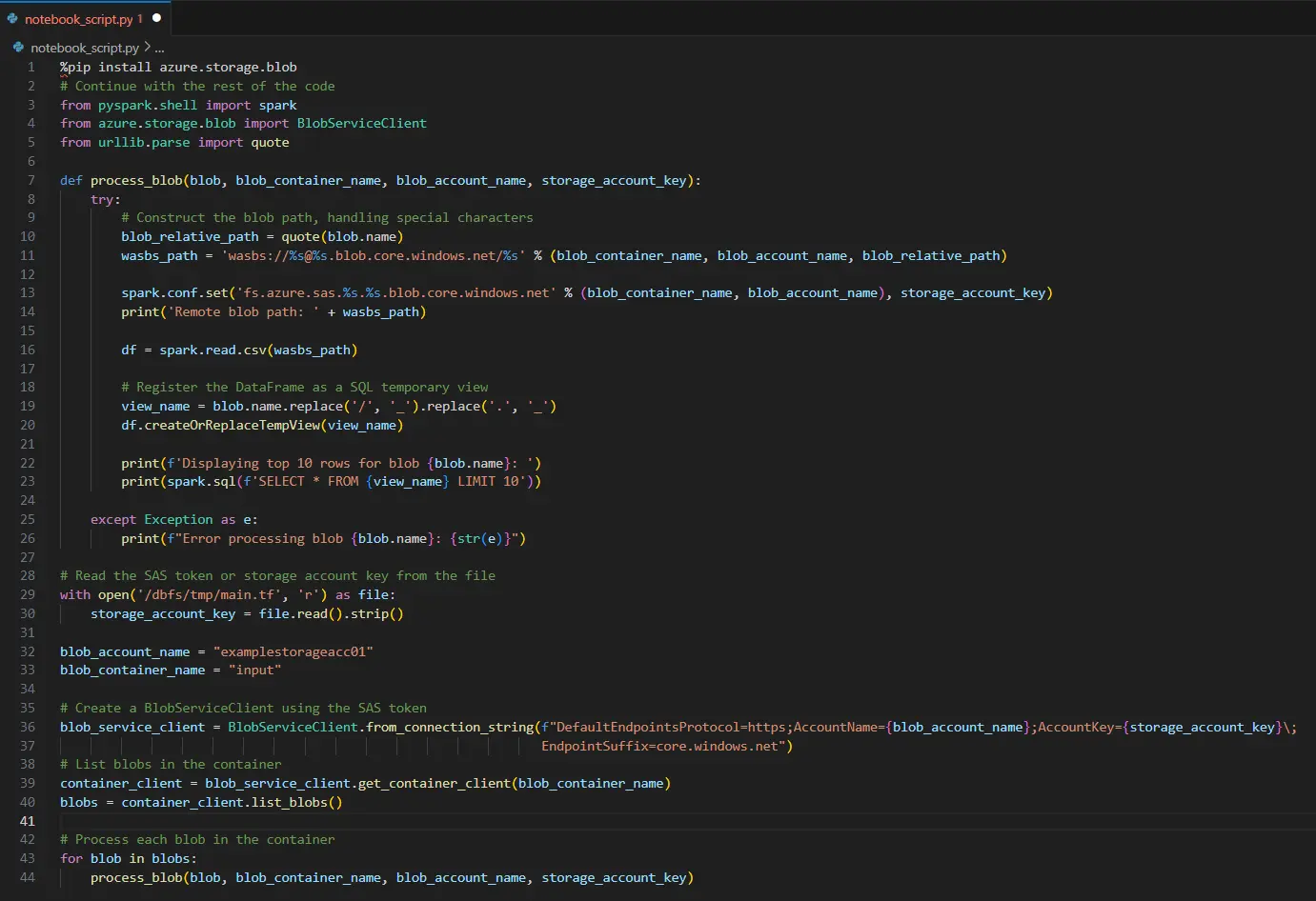Click 'view_name' assignment on line 19
Viewport: 1316px width, 901px height.
pyautogui.click(x=155, y=406)
